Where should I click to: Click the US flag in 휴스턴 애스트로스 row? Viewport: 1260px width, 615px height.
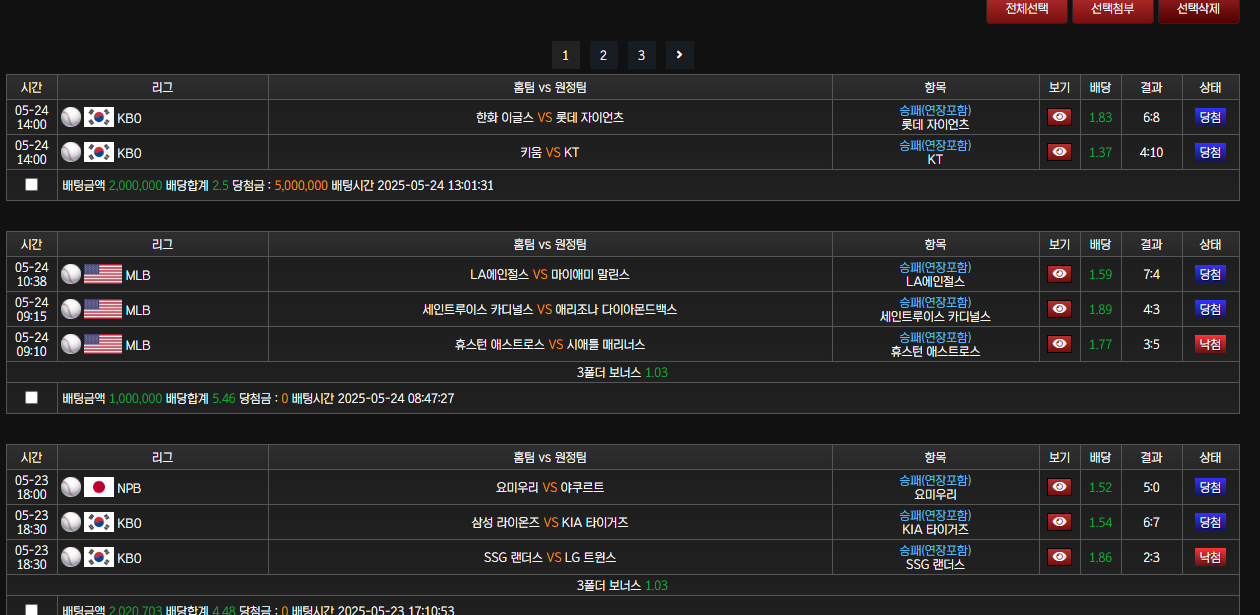[103, 344]
